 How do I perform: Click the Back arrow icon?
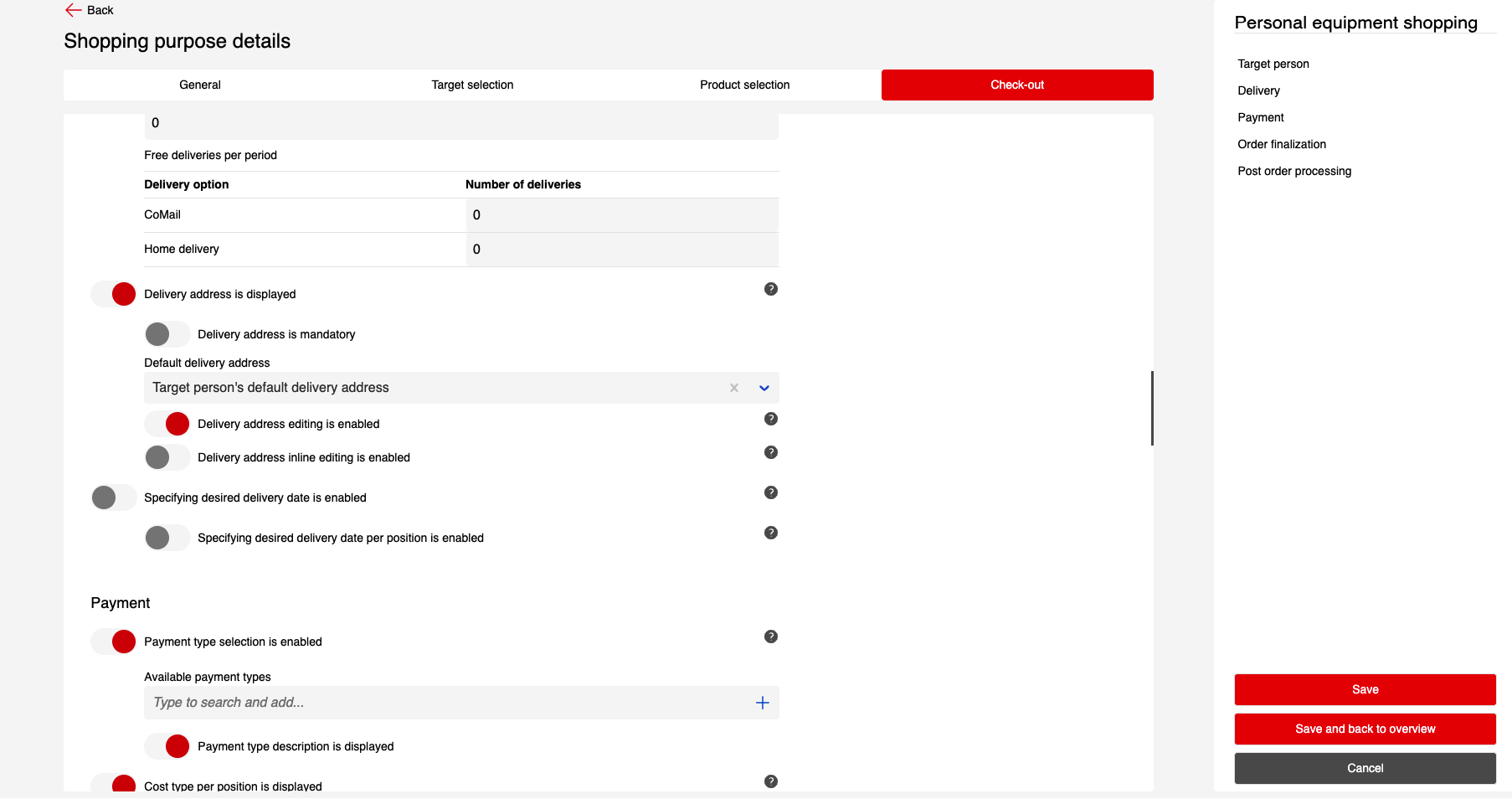coord(74,10)
